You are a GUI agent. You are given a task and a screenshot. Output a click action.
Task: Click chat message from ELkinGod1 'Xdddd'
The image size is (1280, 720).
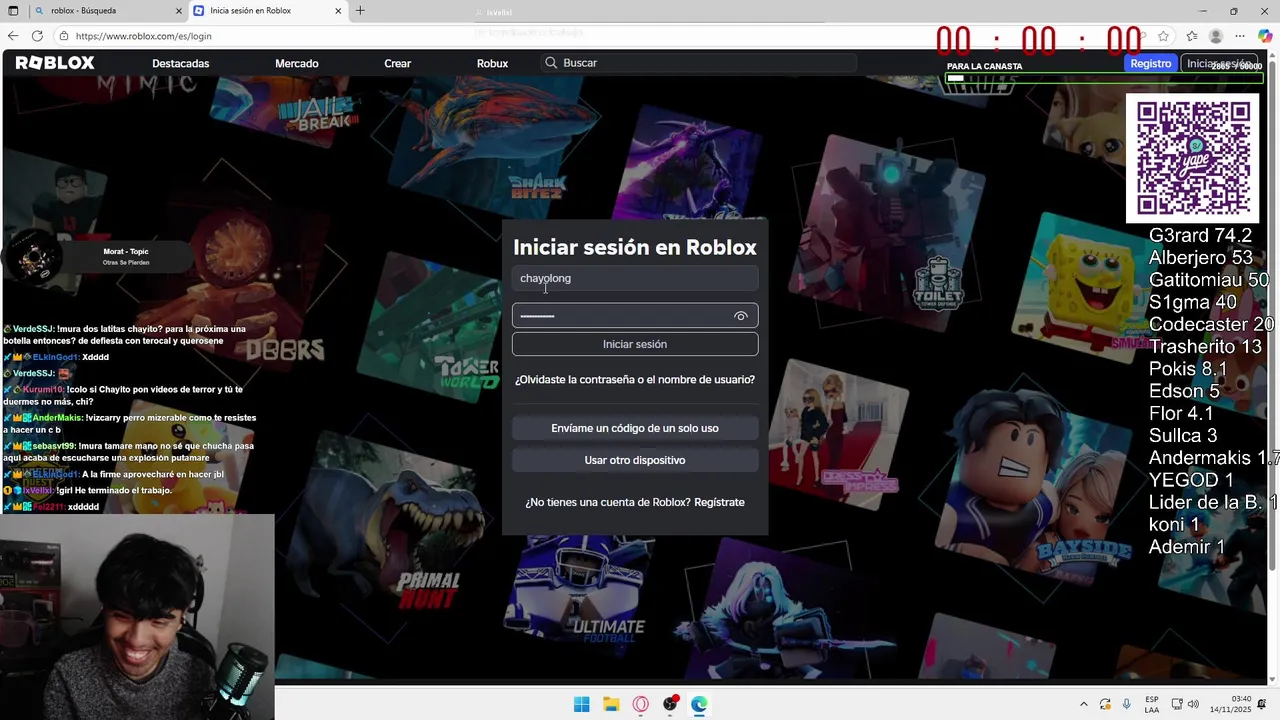coord(56,357)
